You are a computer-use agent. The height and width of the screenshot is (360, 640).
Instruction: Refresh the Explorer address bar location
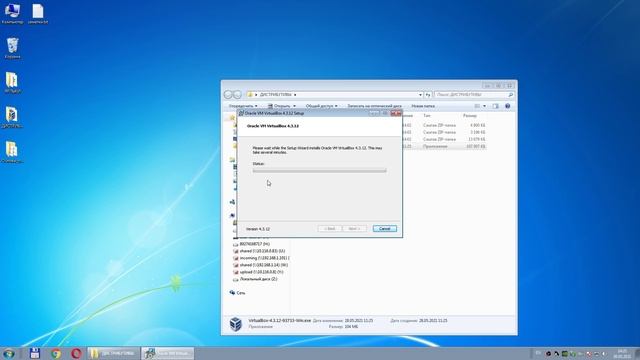[x=428, y=95]
